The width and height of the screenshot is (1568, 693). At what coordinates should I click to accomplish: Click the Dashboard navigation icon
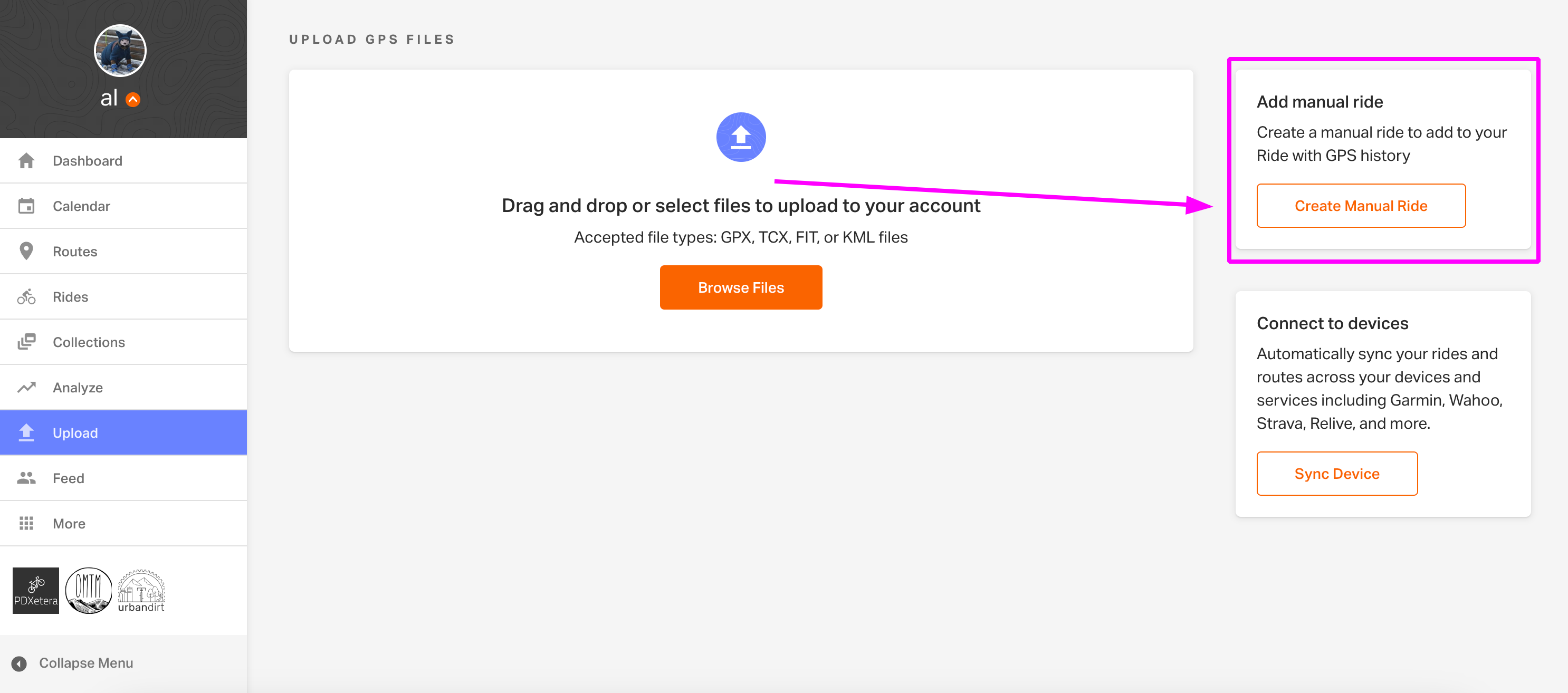[26, 159]
